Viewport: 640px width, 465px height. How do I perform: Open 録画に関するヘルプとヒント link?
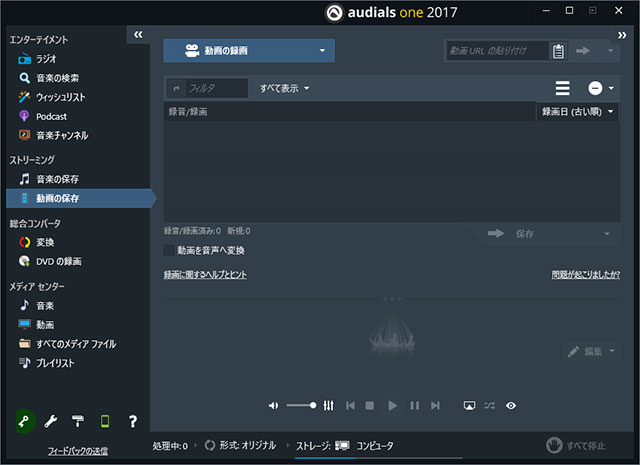click(205, 275)
